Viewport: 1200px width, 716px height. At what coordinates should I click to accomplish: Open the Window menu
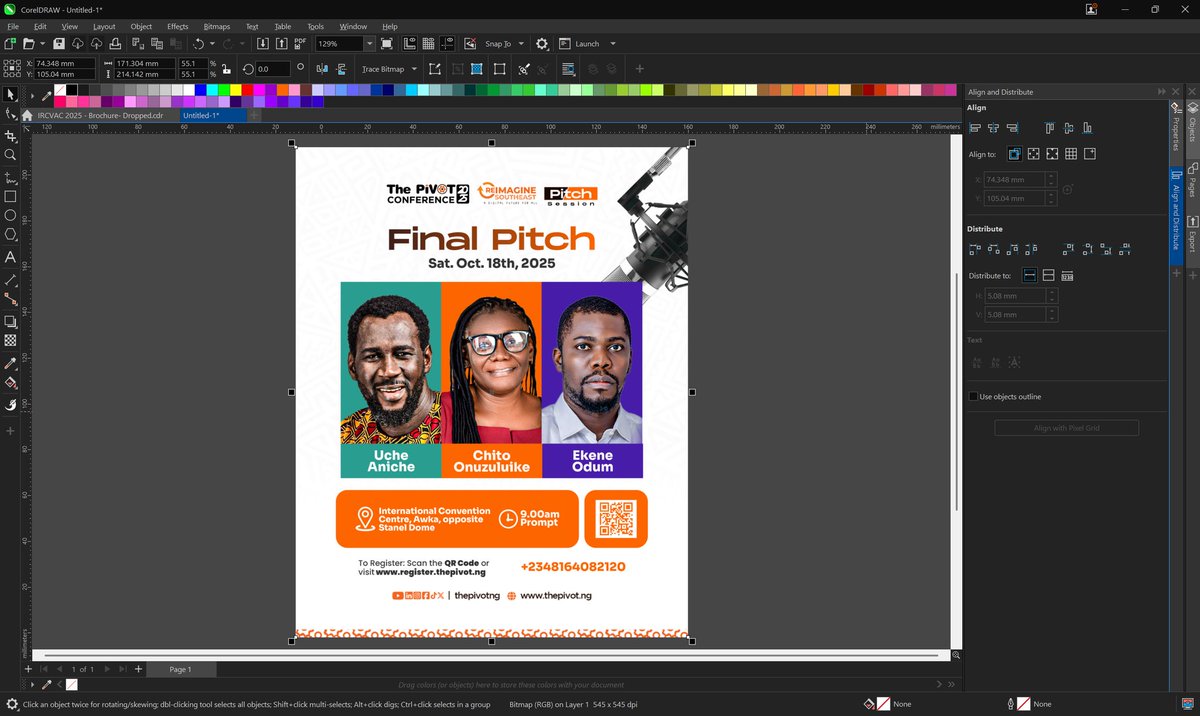tap(353, 26)
